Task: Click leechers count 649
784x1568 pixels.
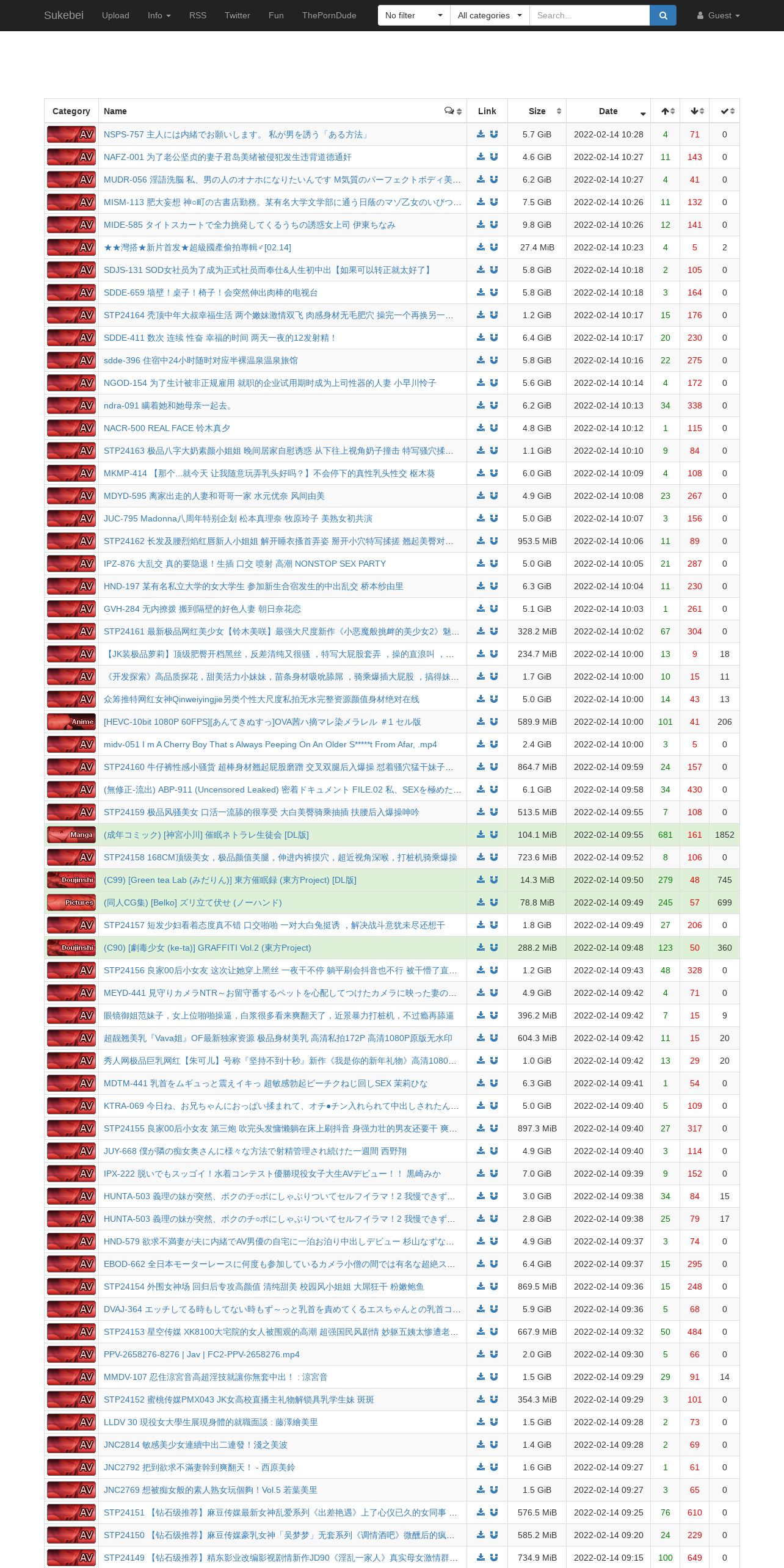Action: pyautogui.click(x=695, y=1558)
